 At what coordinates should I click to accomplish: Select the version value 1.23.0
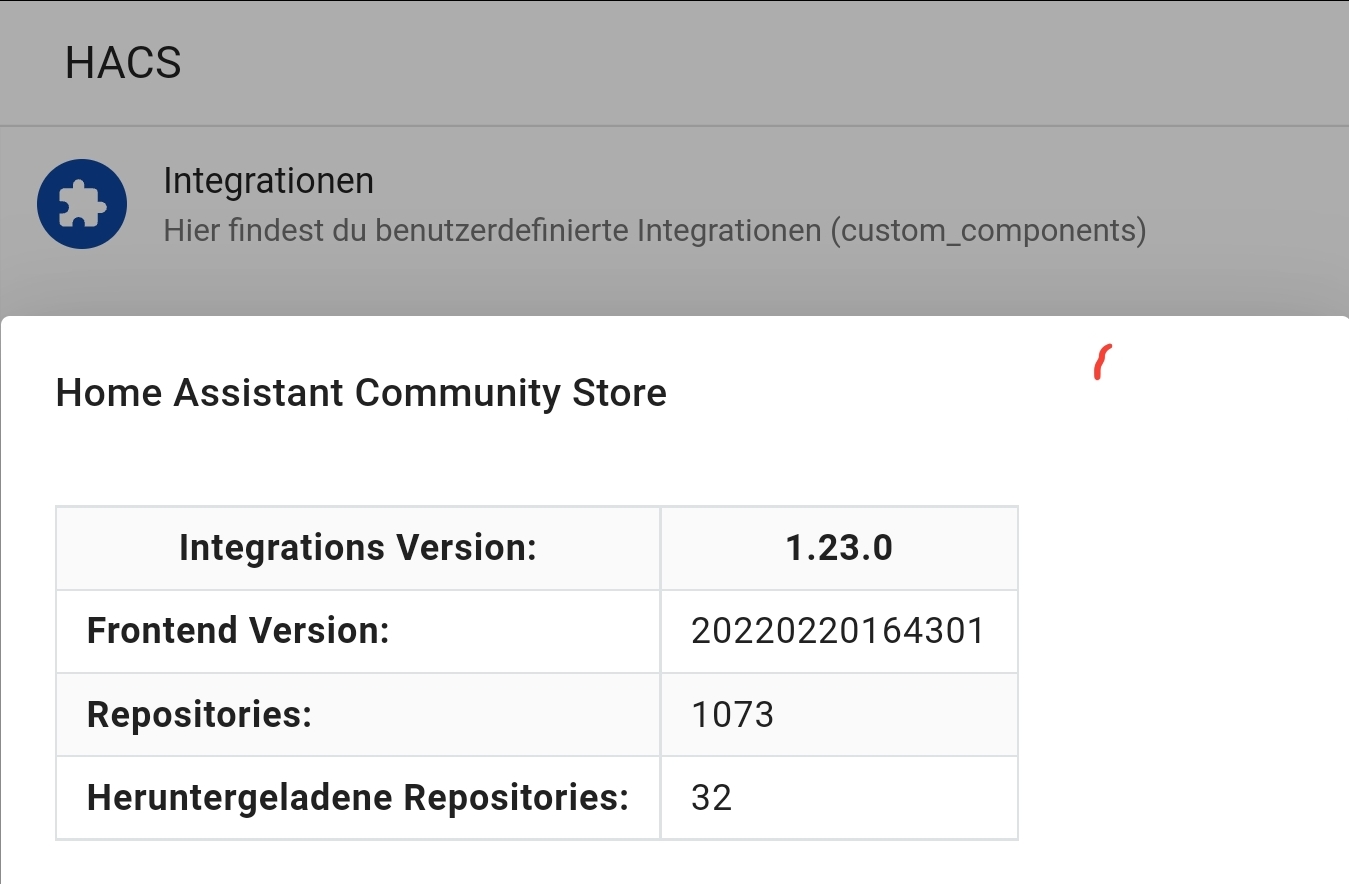tap(839, 548)
